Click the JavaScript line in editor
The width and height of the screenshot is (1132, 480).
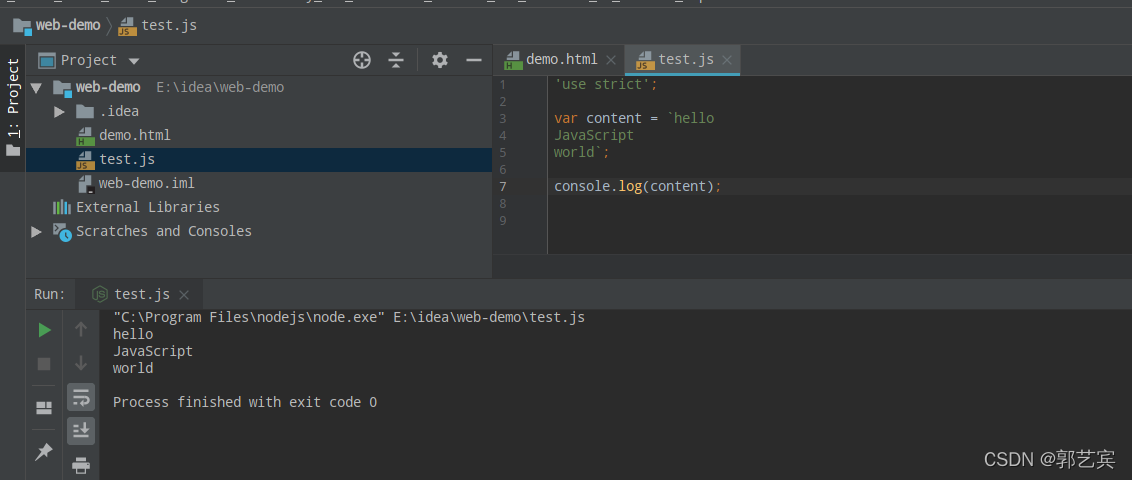(x=593, y=135)
